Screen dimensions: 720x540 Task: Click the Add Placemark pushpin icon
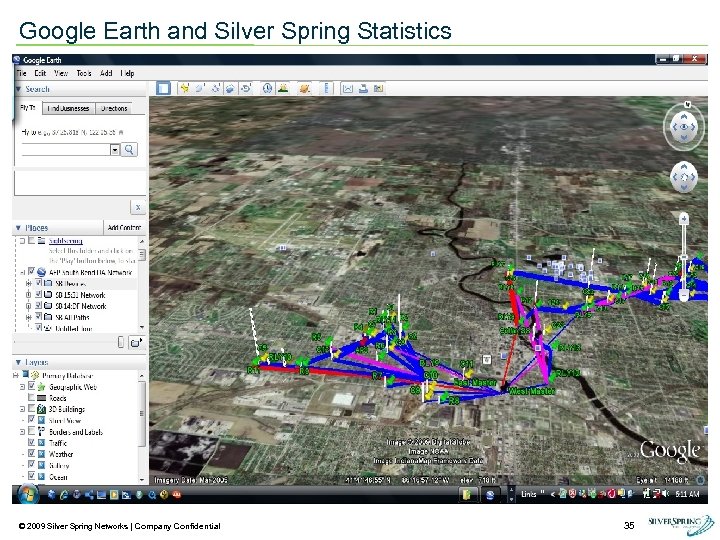point(185,88)
